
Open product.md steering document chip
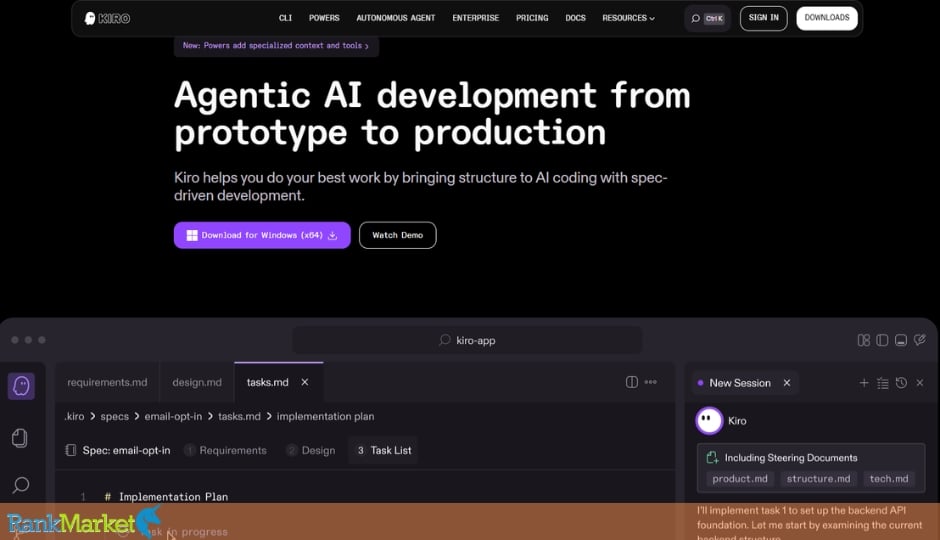(x=740, y=479)
